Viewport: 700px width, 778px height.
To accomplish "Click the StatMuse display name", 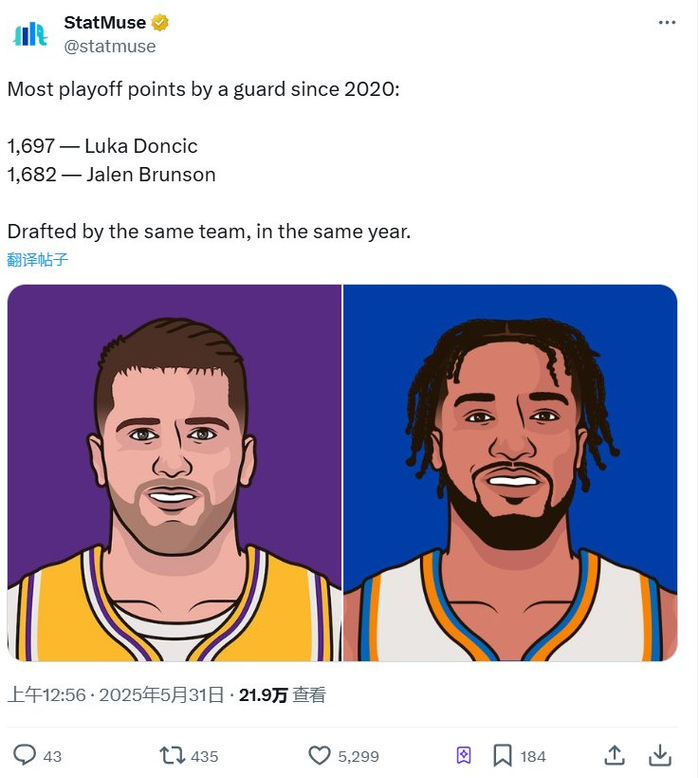I will point(104,22).
